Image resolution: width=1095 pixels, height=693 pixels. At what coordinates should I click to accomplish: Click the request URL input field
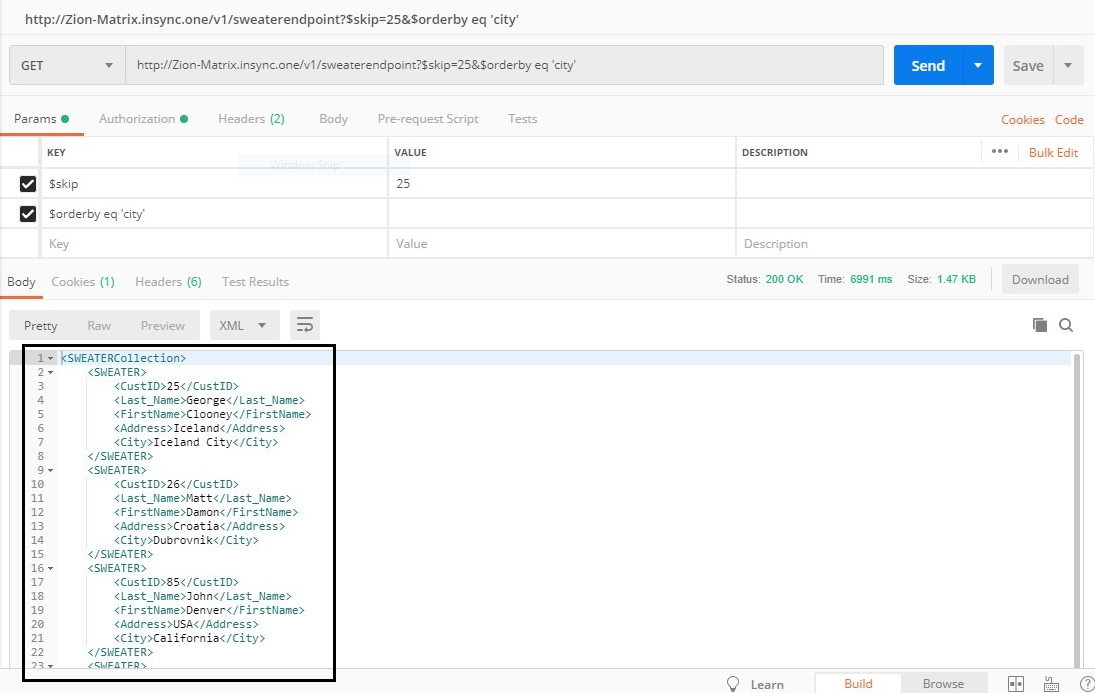pos(500,64)
